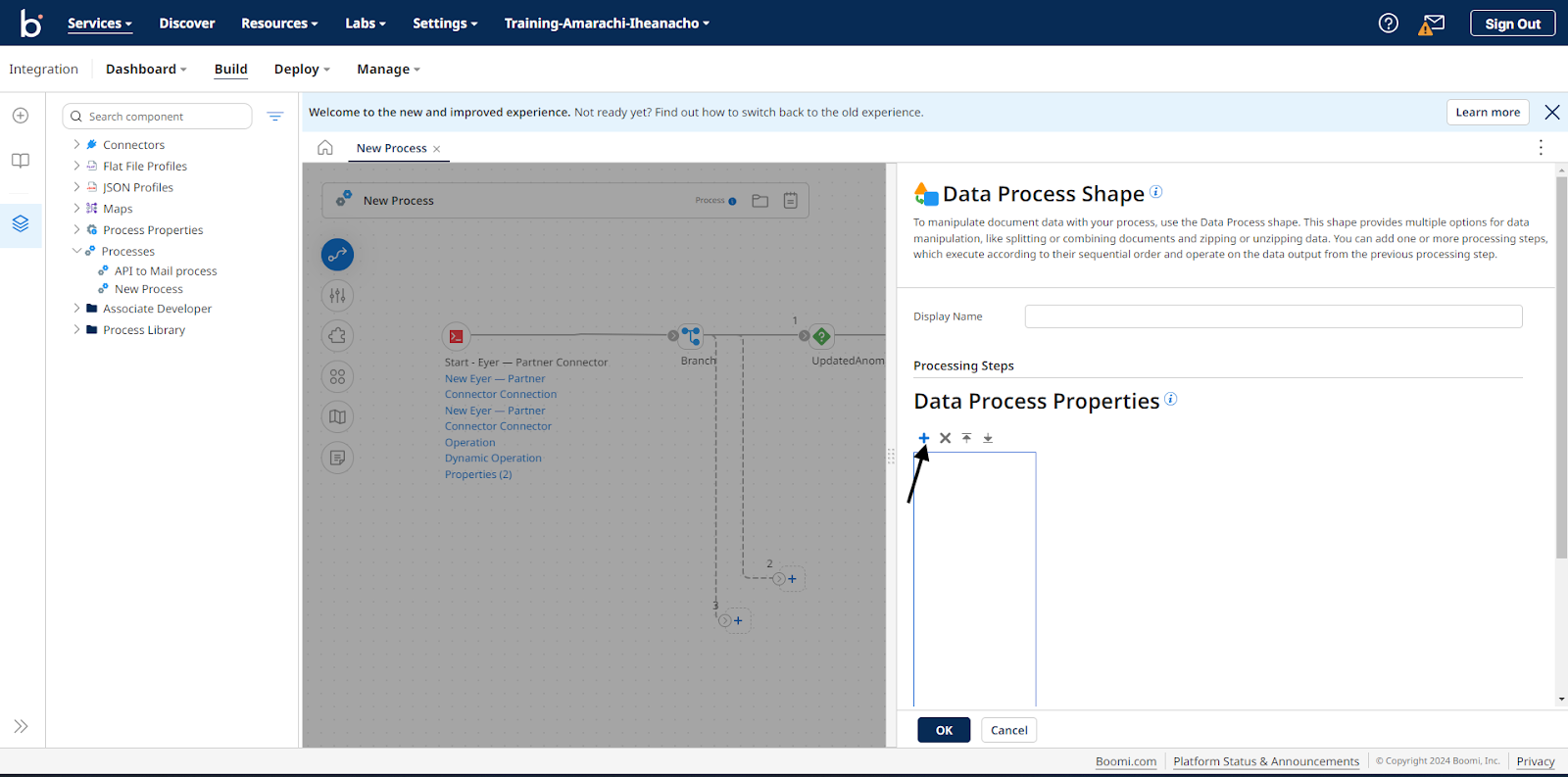
Task: Open API to Mail process
Action: click(x=166, y=271)
